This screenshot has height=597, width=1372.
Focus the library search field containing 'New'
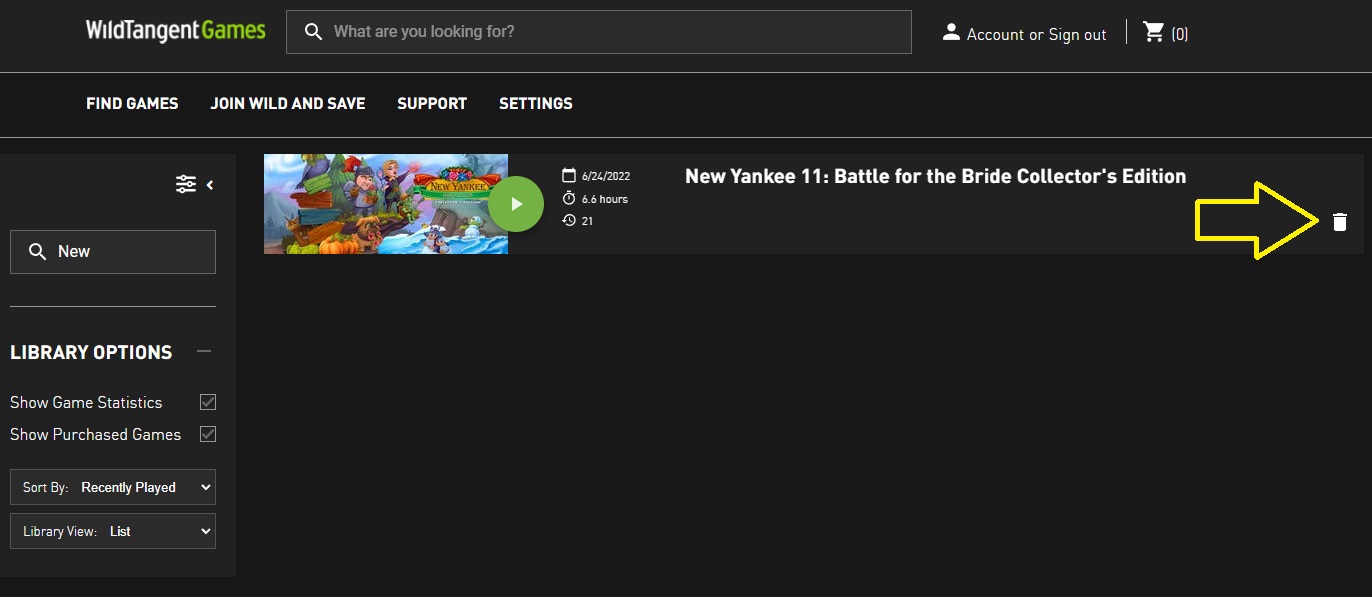[113, 252]
